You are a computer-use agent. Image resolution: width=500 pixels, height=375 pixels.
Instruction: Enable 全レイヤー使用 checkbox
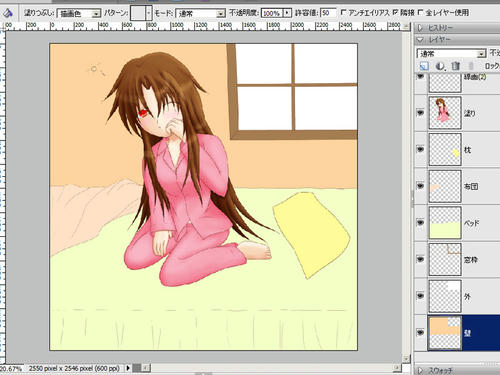421,13
